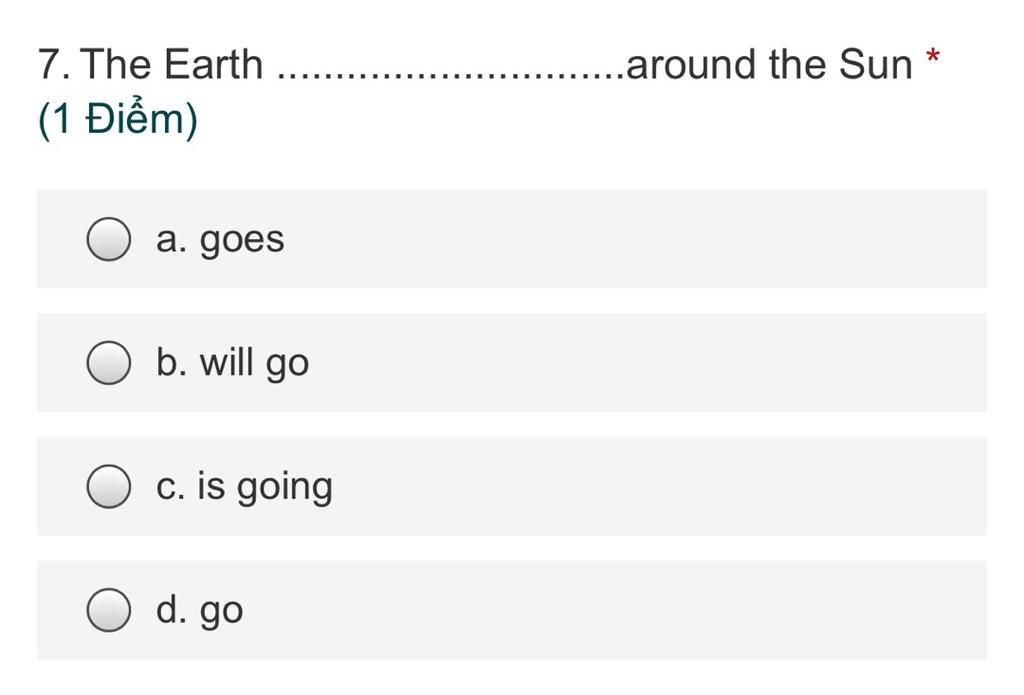This screenshot has height=695, width=1024.
Task: Select the radio button for 'd. go'
Action: click(x=108, y=609)
